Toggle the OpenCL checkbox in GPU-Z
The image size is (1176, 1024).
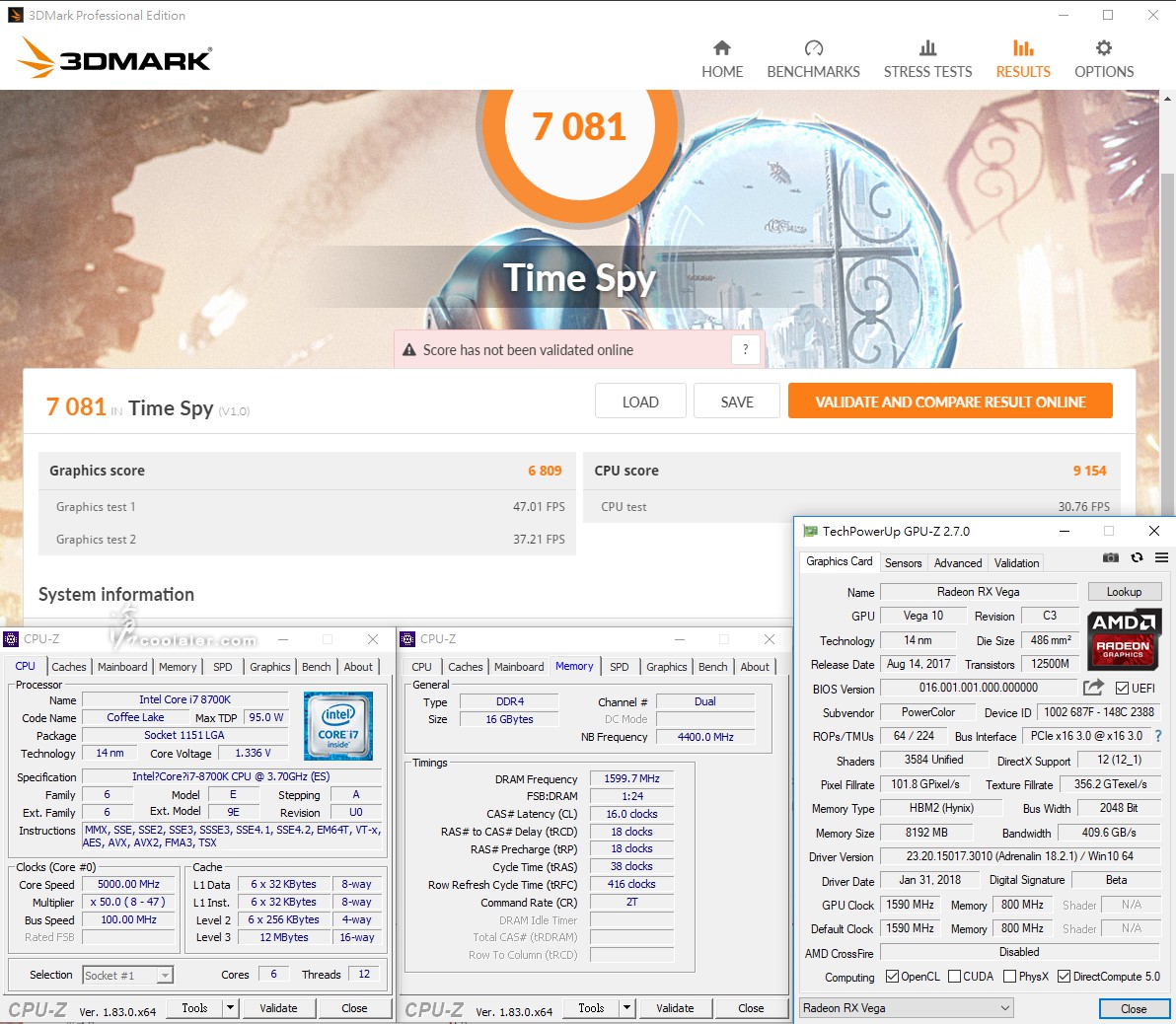pyautogui.click(x=893, y=976)
